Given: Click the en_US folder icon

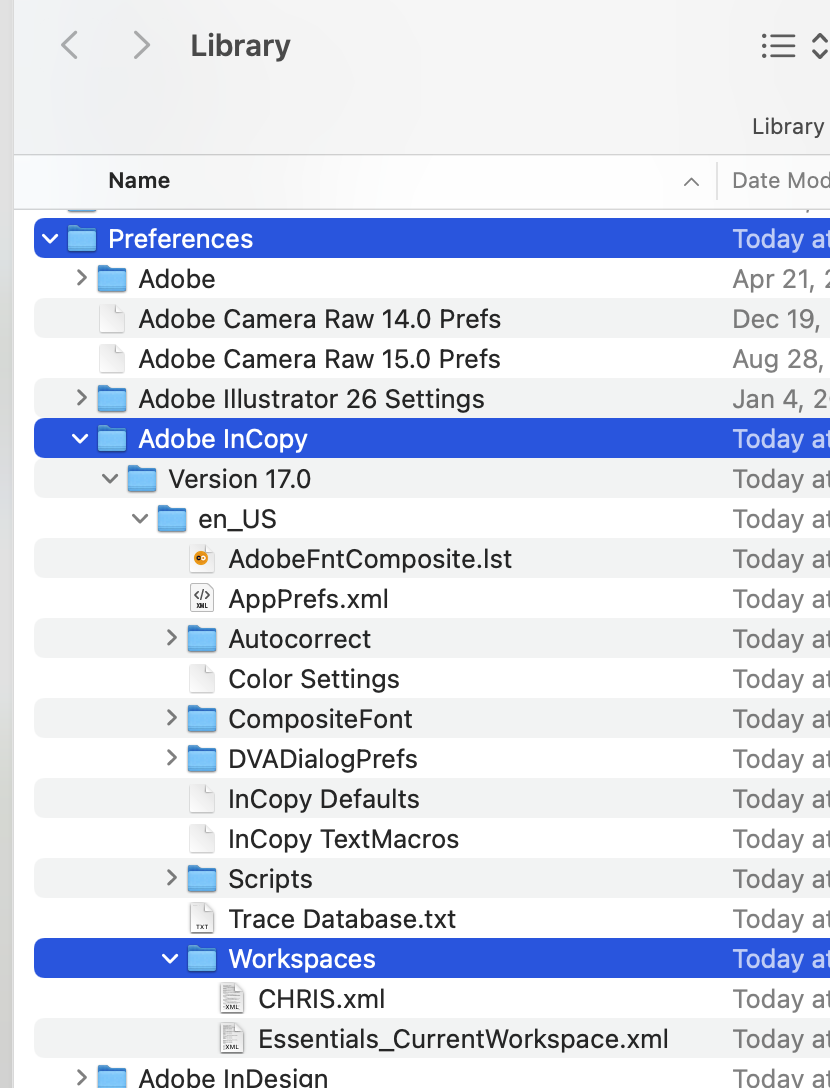Looking at the screenshot, I should [172, 519].
